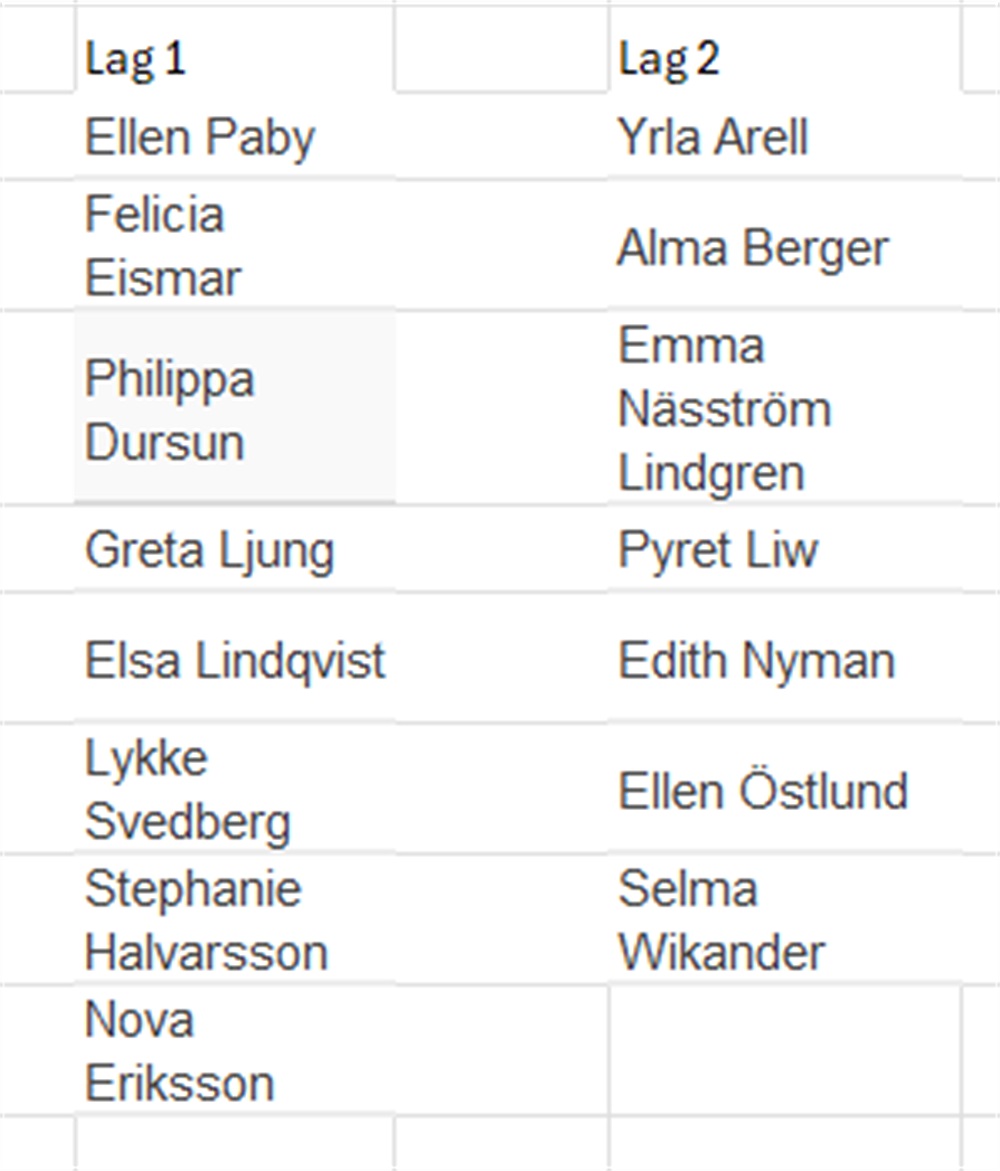Click the Selma Wikander cell
The width and height of the screenshot is (1000, 1171).
click(785, 919)
